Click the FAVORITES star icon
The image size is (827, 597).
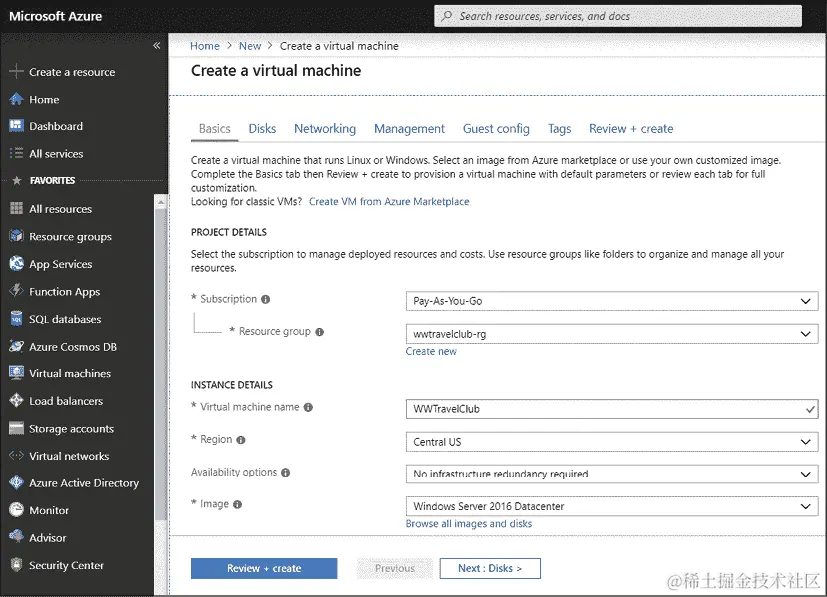(17, 180)
